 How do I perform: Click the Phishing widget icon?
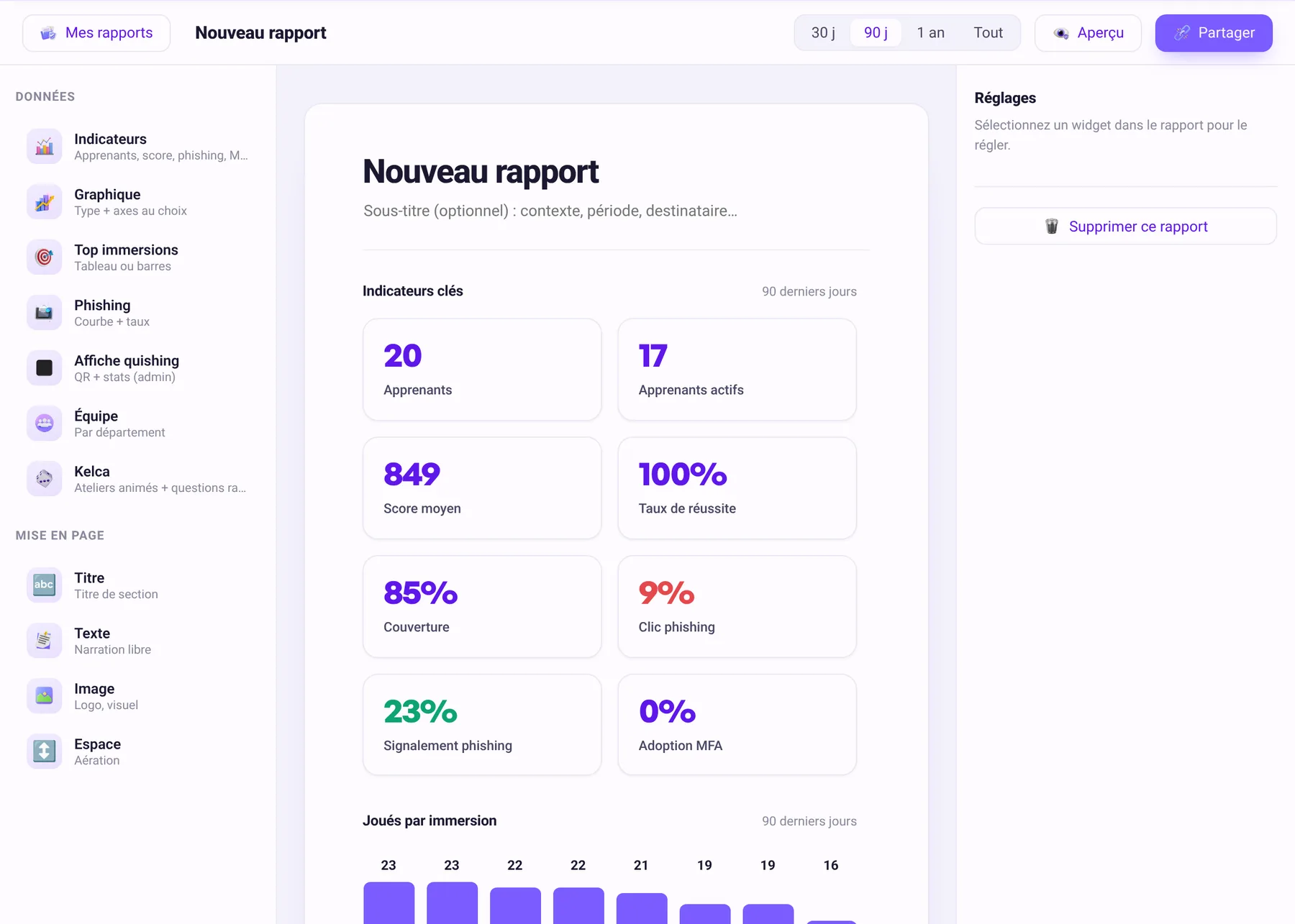click(45, 313)
